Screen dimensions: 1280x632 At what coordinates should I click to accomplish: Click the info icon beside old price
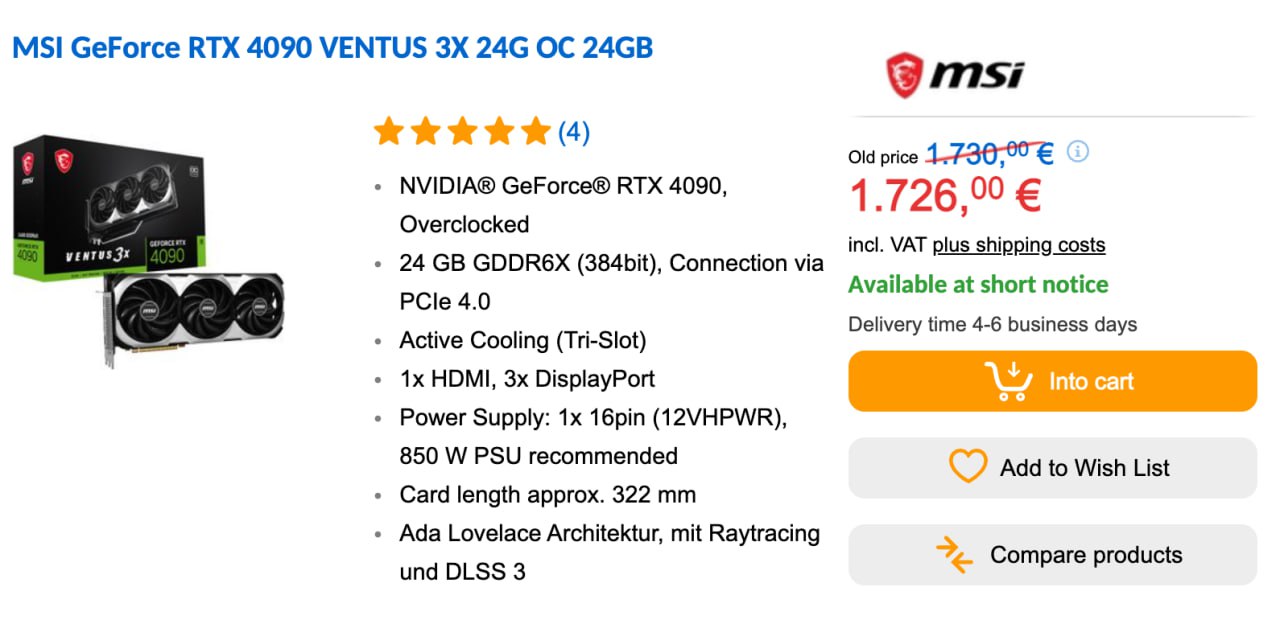coord(1077,152)
